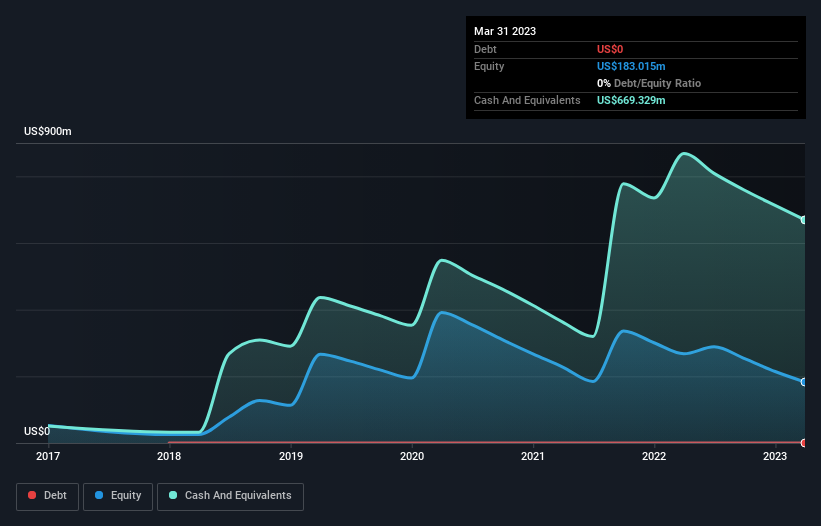Click the blue Equity legend dot
The image size is (821, 526).
(99, 495)
